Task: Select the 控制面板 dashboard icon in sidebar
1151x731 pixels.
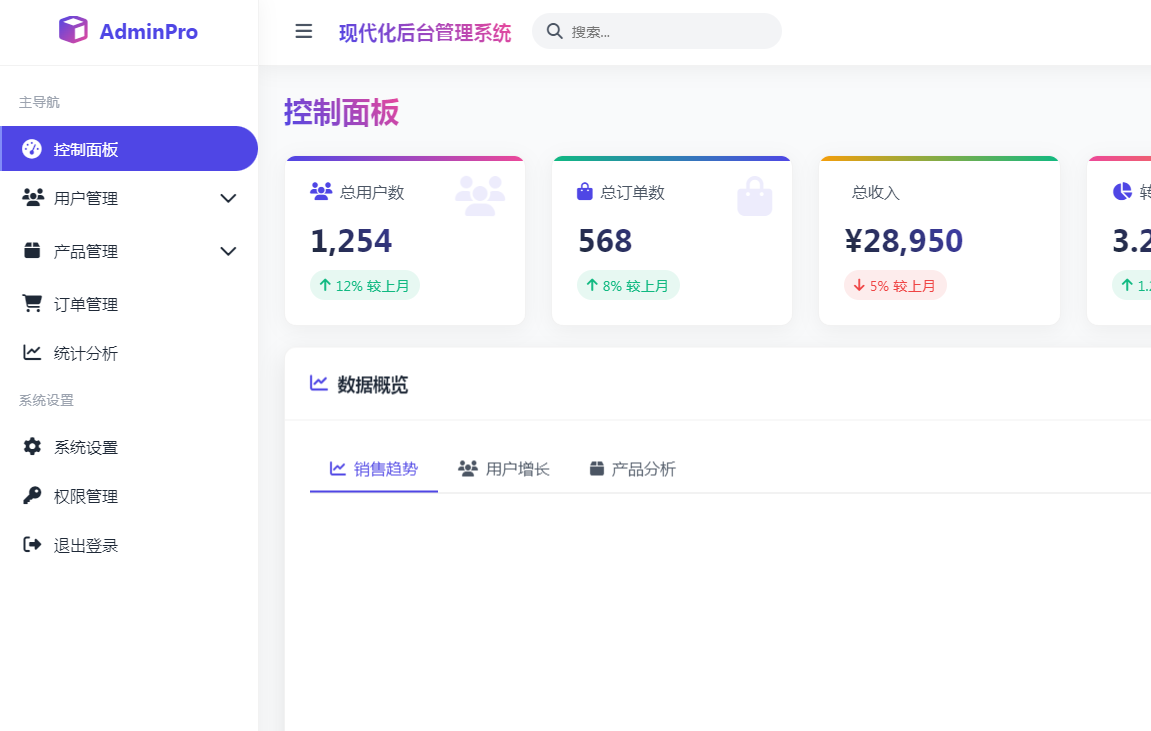Action: 33,148
